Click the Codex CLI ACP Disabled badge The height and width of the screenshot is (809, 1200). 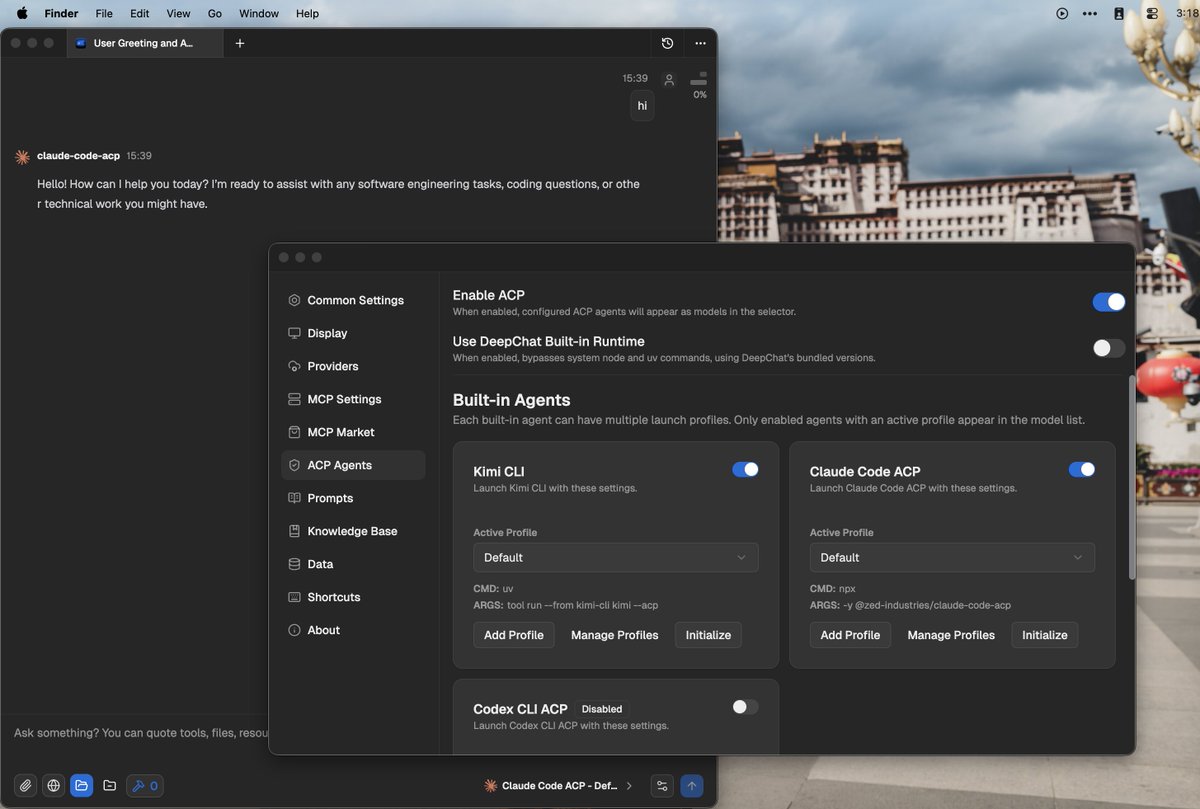pos(602,709)
